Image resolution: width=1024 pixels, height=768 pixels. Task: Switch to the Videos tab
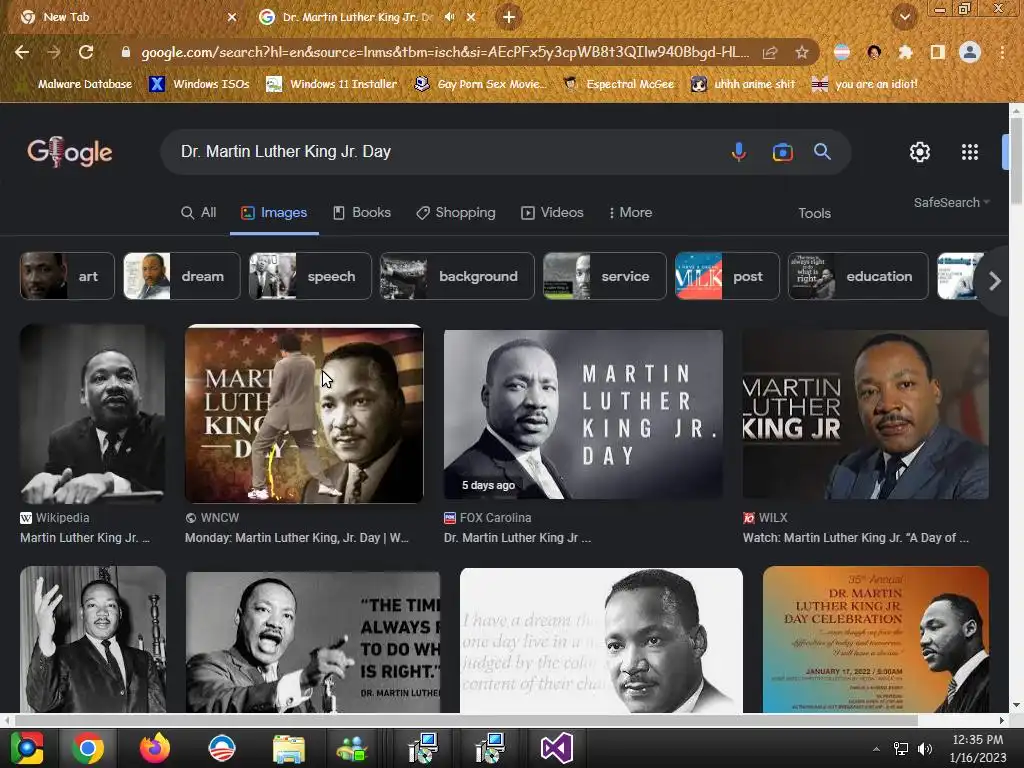pos(552,212)
